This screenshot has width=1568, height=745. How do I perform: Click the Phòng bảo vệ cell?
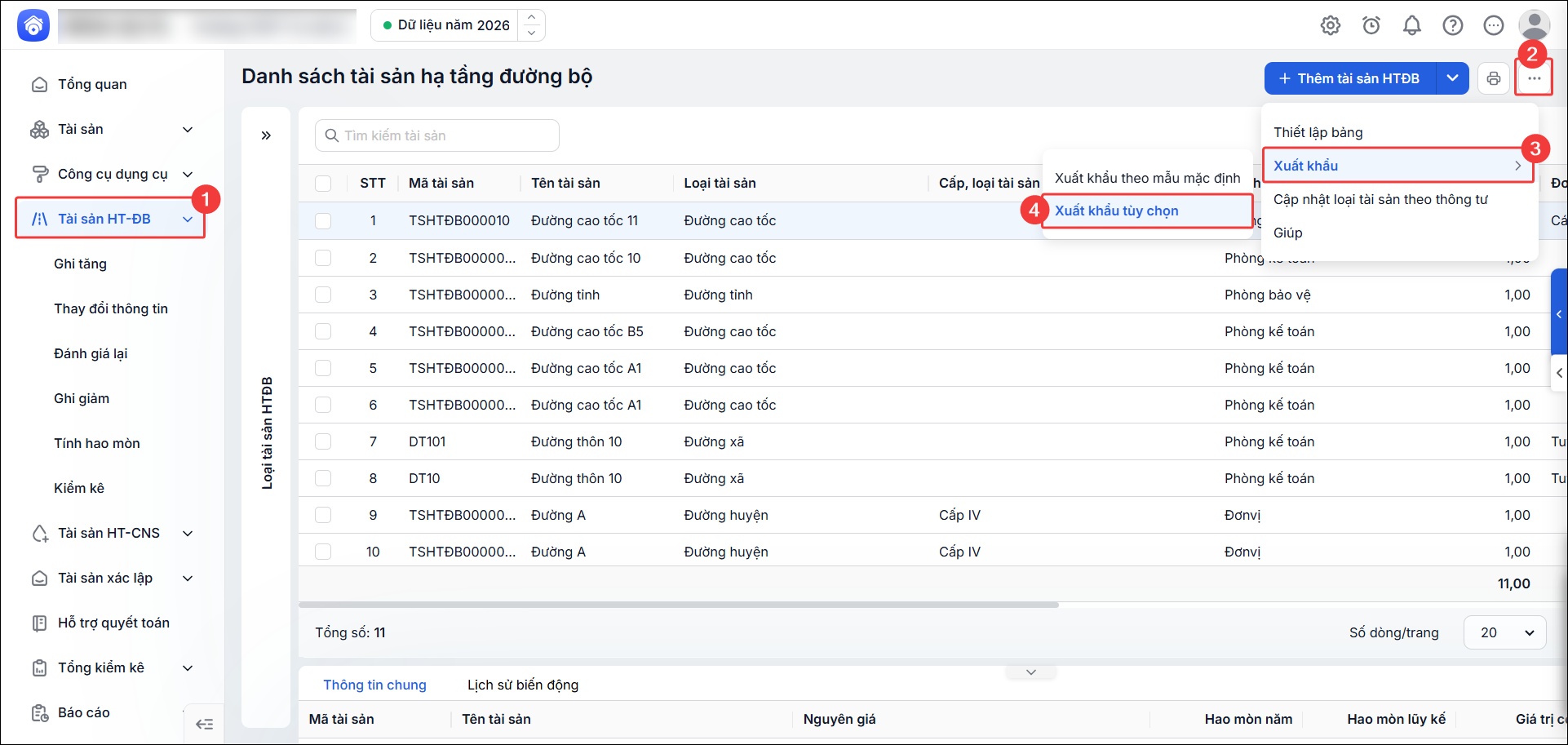tap(1267, 295)
